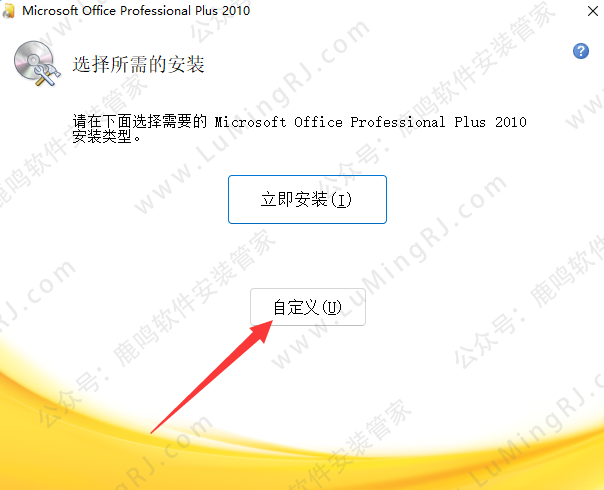Click the silver disc part of the setup icon
The width and height of the screenshot is (604, 490).
pyautogui.click(x=32, y=58)
